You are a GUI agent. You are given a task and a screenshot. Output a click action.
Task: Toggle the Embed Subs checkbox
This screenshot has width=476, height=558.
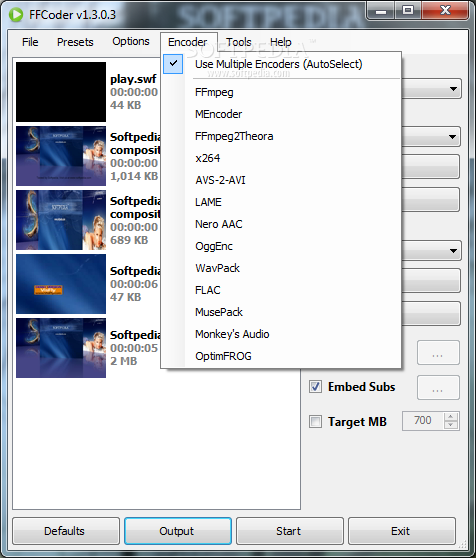tap(316, 387)
